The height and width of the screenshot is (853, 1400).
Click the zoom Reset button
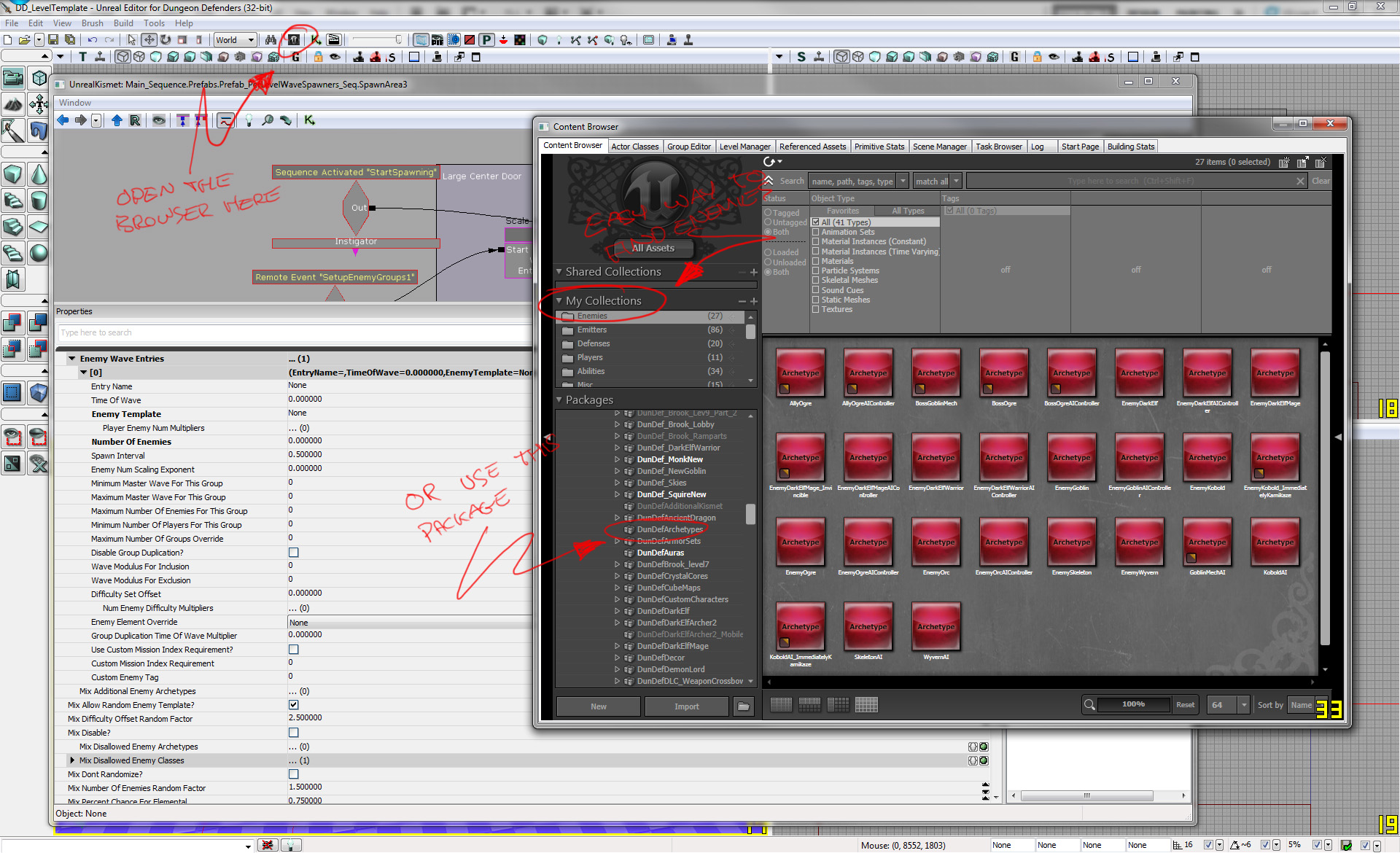click(1185, 705)
